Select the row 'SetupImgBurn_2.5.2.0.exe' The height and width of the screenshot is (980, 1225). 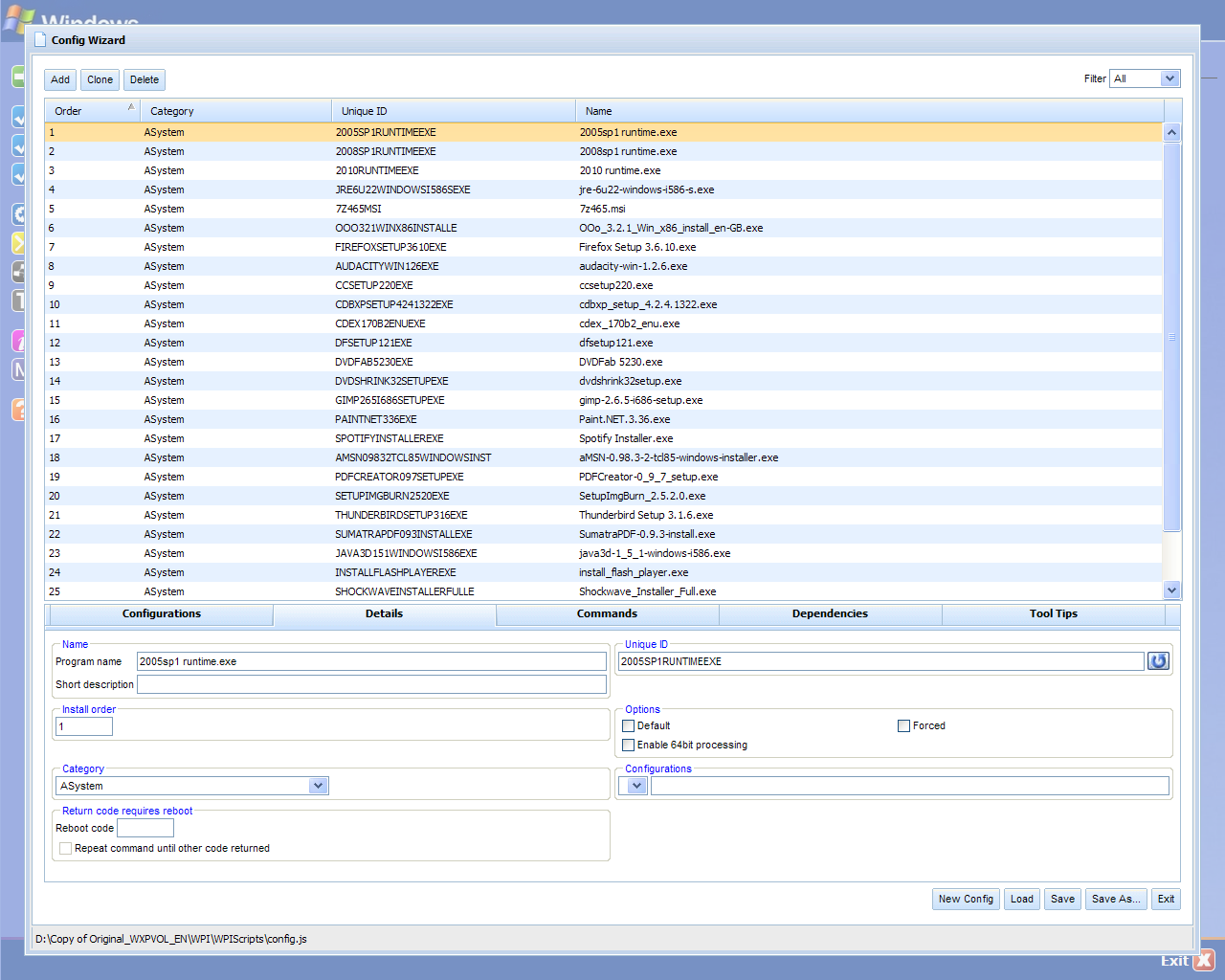point(604,496)
